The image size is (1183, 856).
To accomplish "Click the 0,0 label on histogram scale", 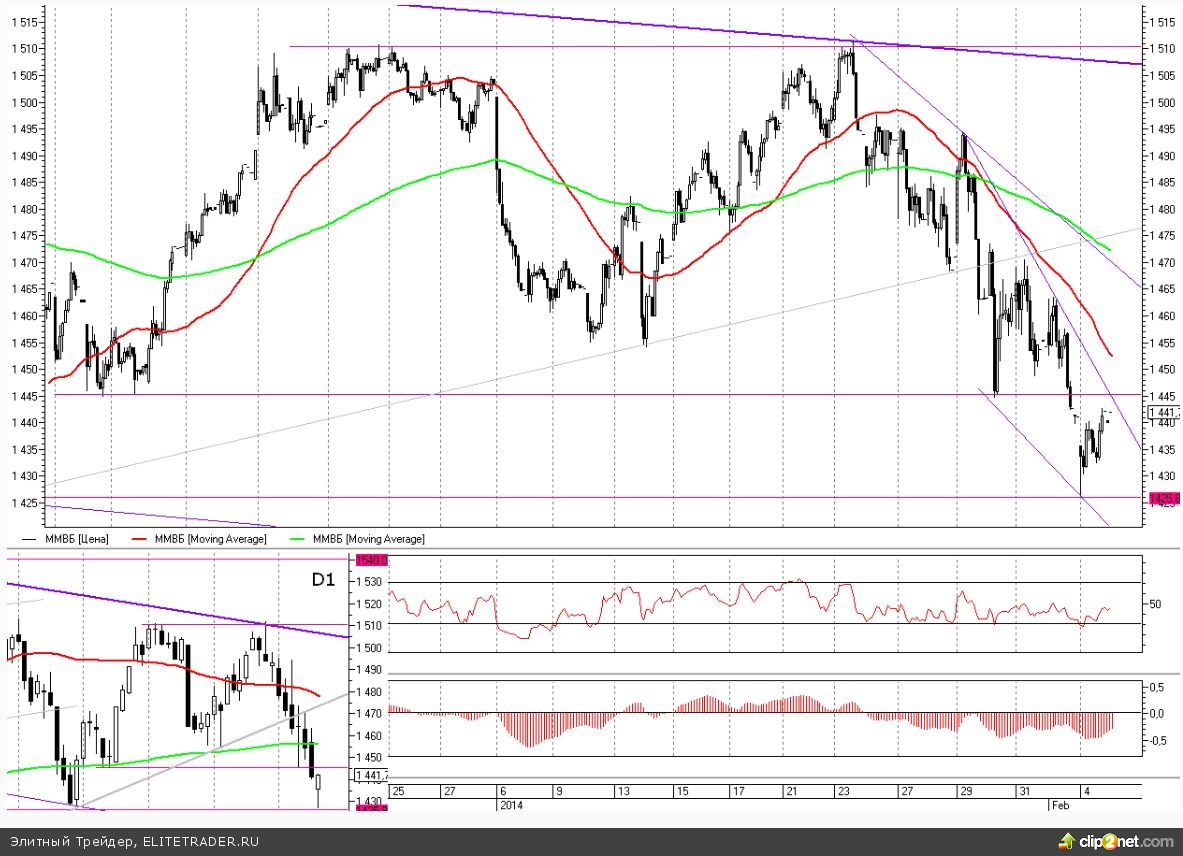I will (x=1155, y=714).
